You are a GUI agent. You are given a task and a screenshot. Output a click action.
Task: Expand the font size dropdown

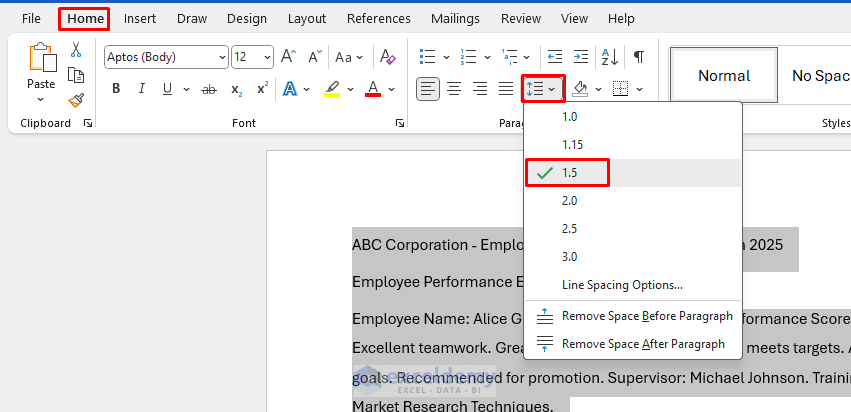tap(267, 57)
